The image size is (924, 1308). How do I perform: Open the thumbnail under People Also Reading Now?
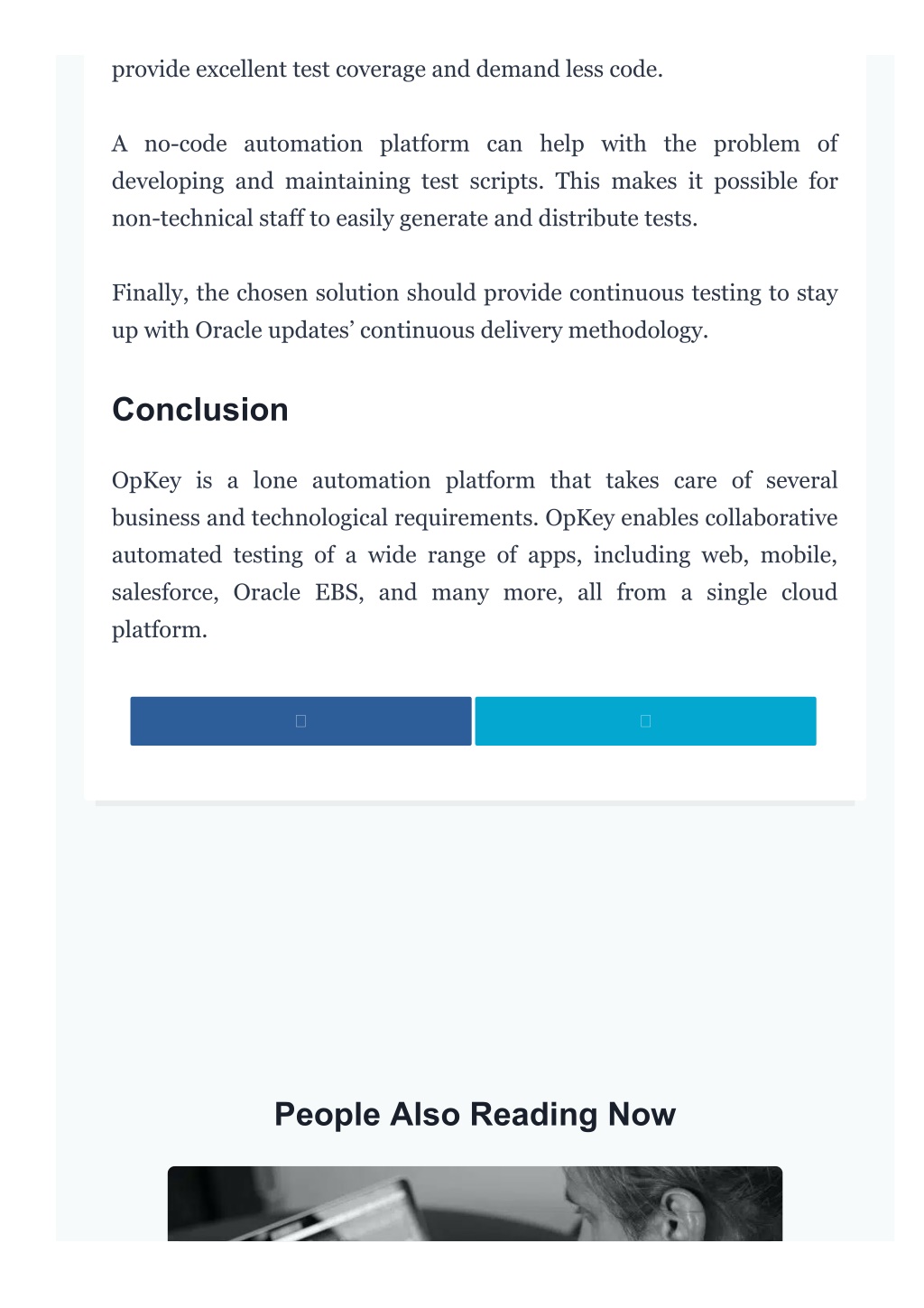point(475,1203)
